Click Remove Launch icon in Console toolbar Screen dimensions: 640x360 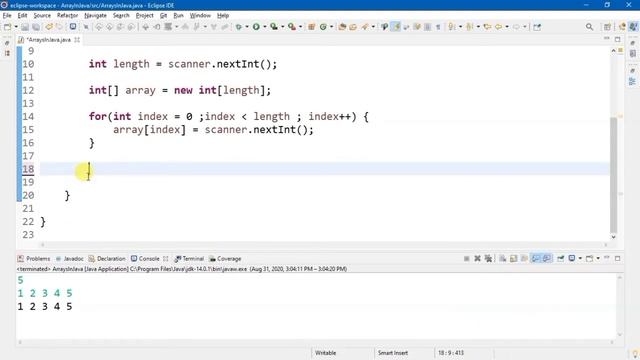[x=477, y=259]
